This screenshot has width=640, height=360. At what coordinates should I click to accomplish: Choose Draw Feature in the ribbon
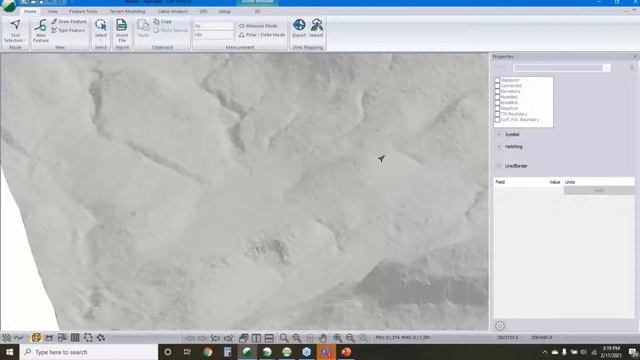(x=69, y=21)
